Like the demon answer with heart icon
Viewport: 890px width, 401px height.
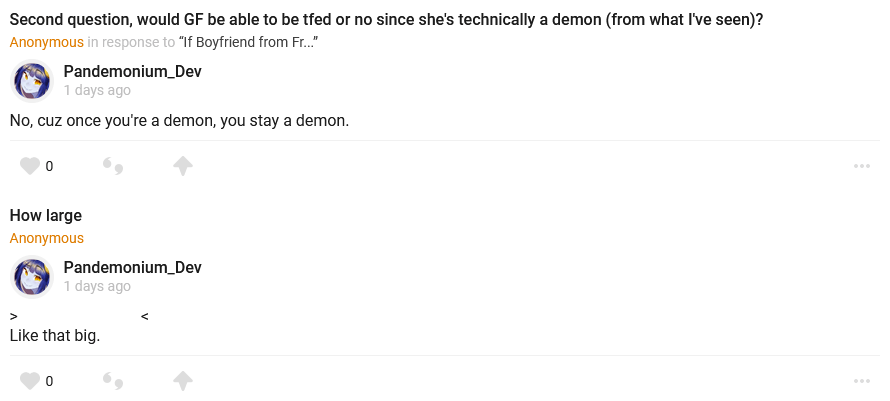tap(30, 166)
